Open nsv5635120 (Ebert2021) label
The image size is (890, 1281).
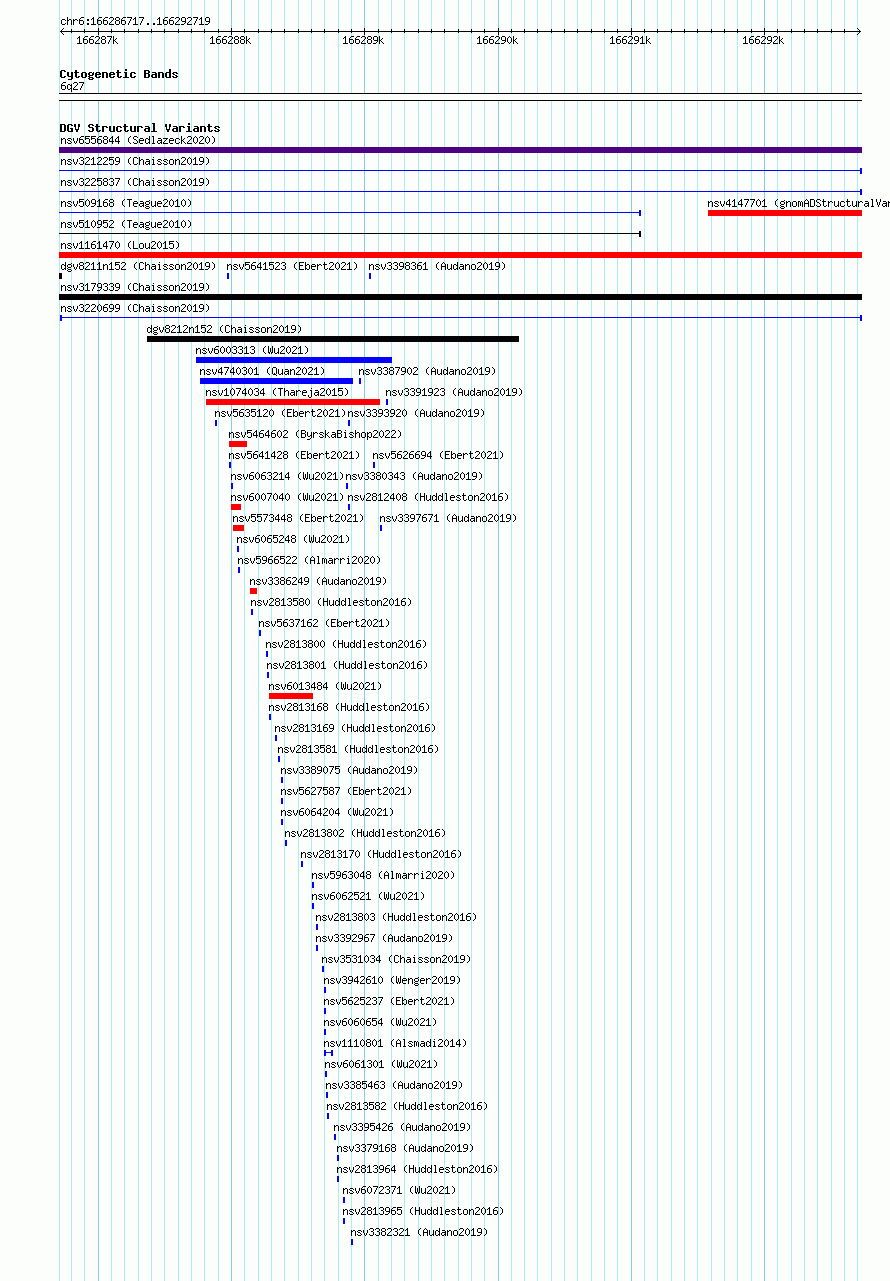[x=281, y=413]
